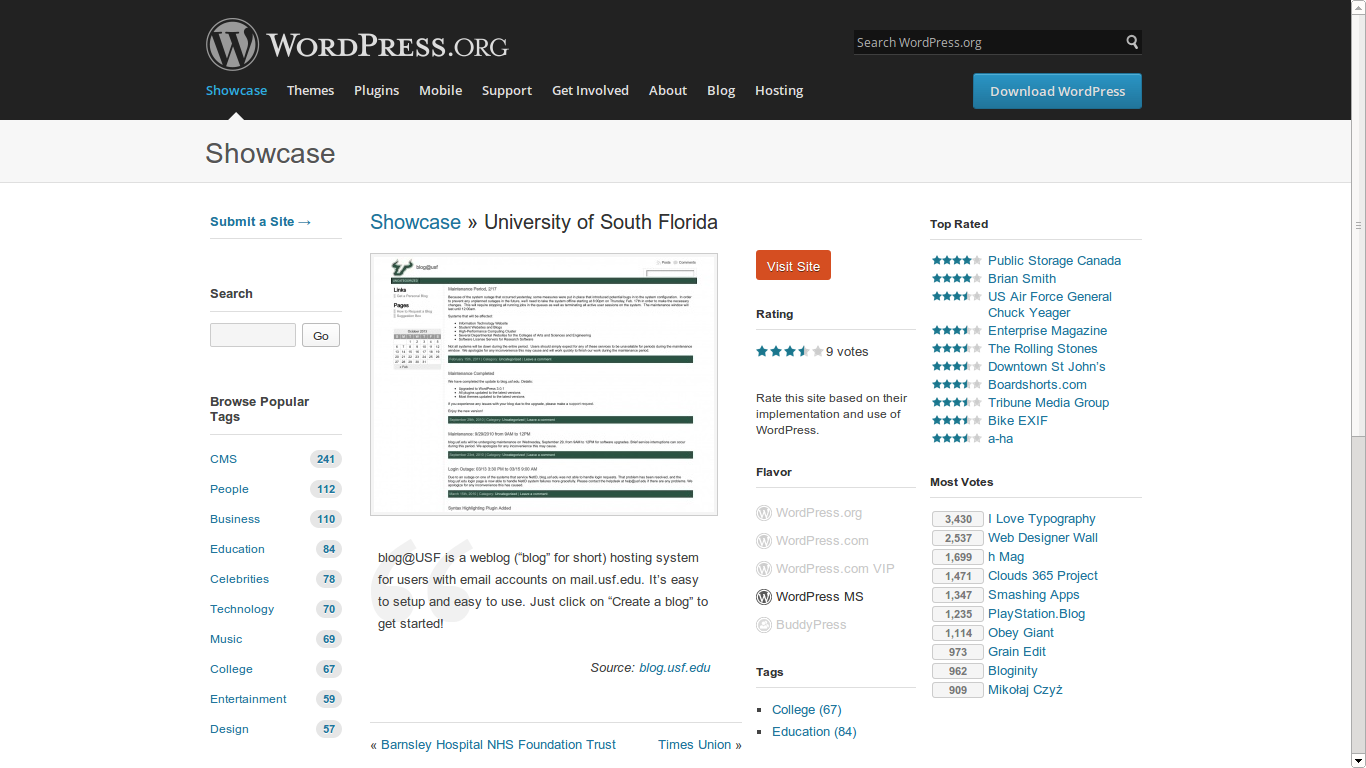Browse the CMS popular tag

pos(223,459)
